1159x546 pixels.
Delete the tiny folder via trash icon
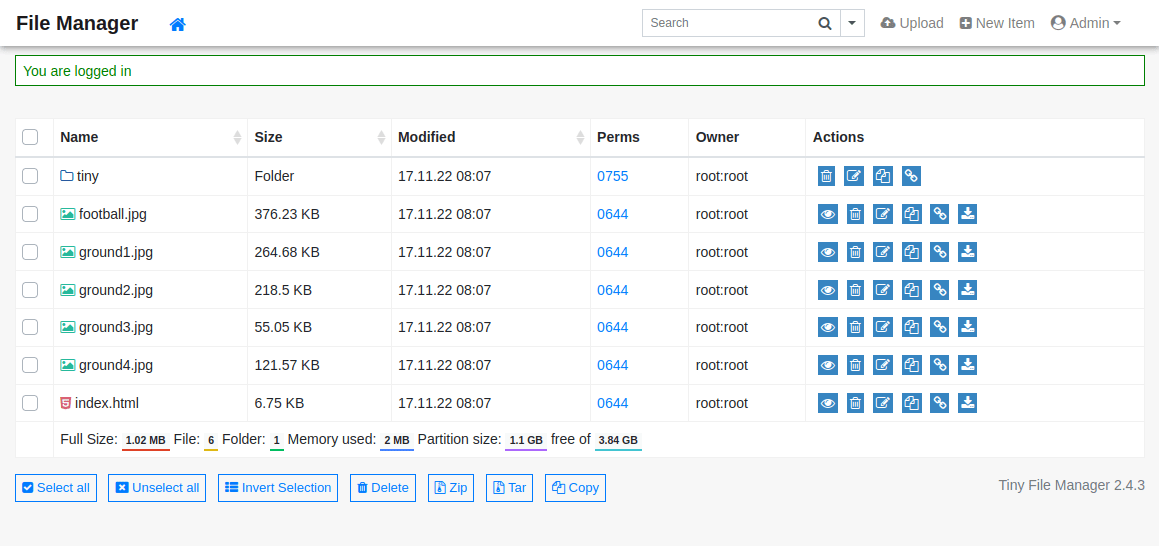pyautogui.click(x=826, y=176)
